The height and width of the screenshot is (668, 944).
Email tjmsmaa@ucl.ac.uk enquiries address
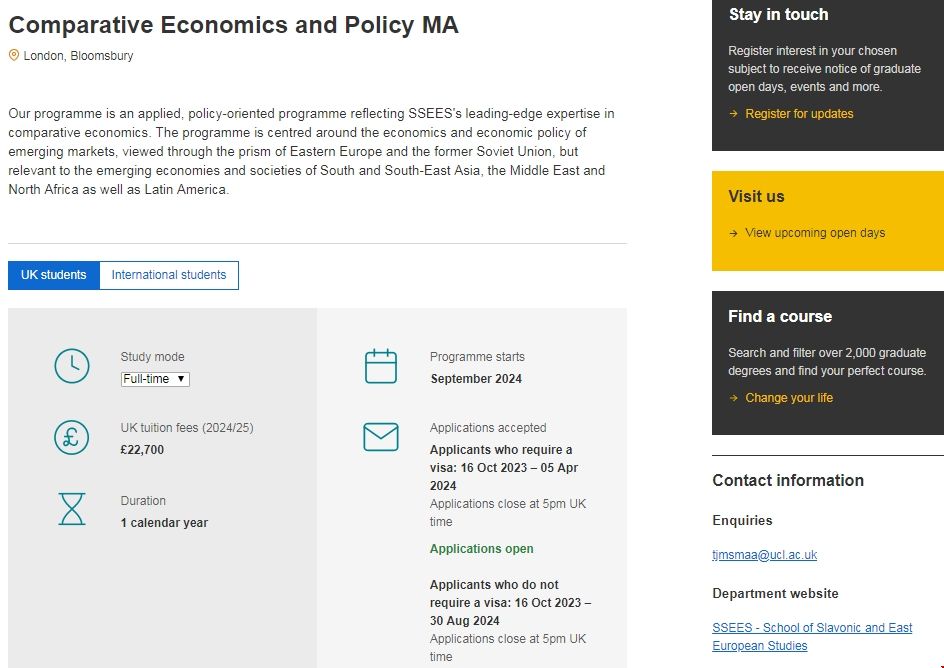tap(764, 555)
